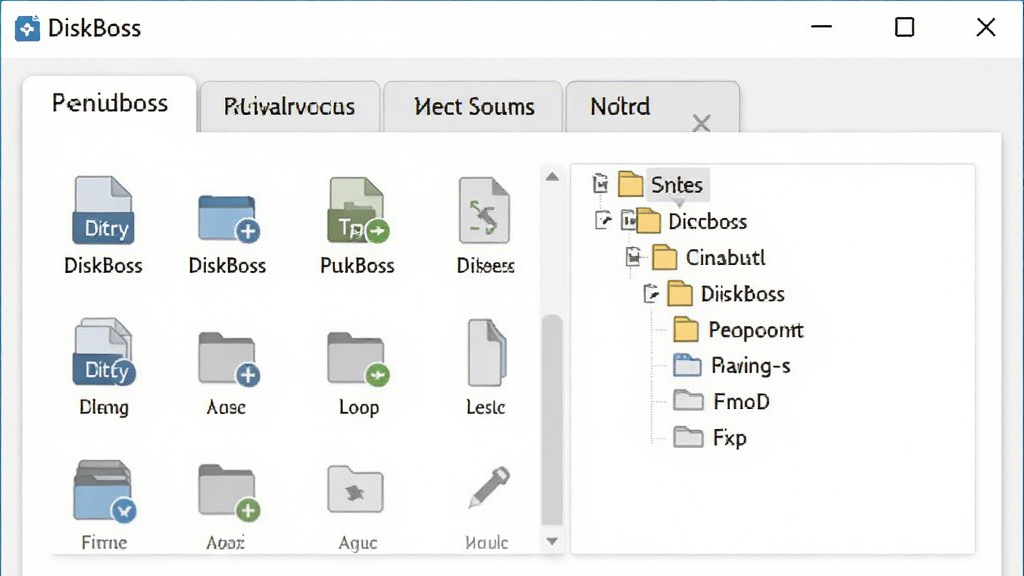The image size is (1024, 576).
Task: Select the Cinabutl tree label
Action: point(726,258)
